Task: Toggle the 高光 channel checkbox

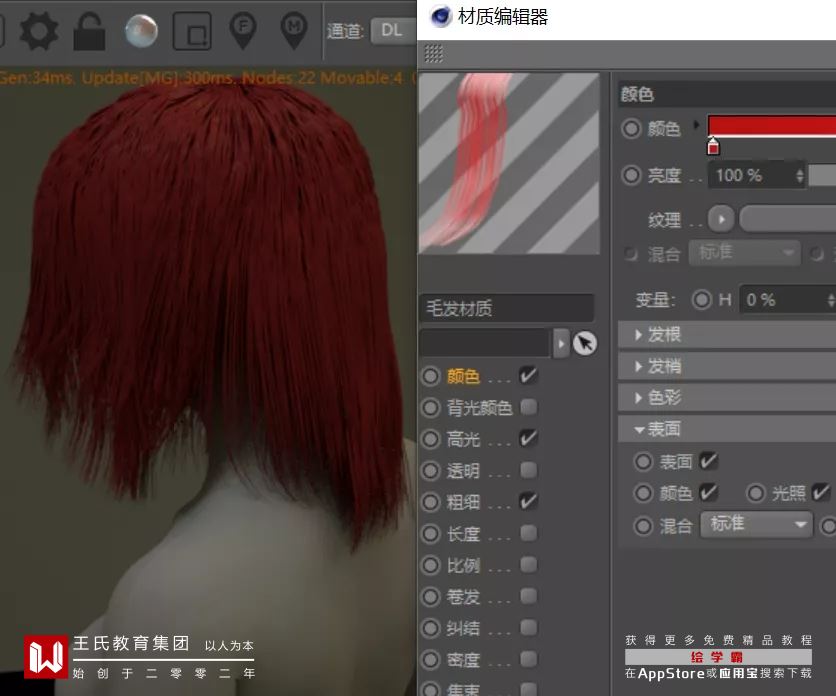Action: coord(528,438)
